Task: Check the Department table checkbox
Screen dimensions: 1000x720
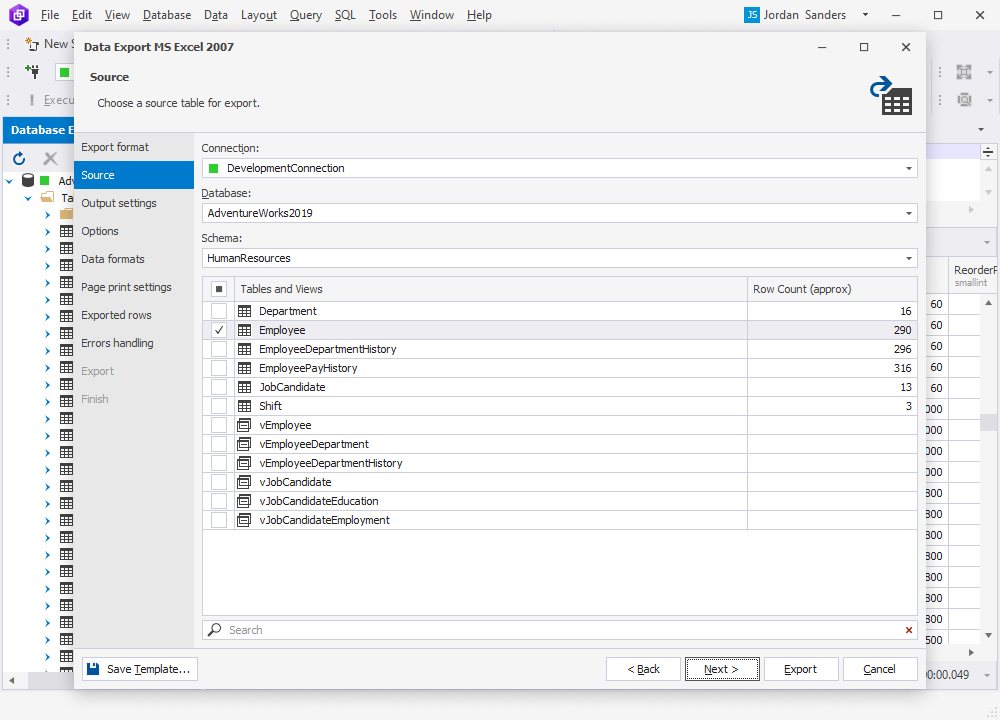Action: pyautogui.click(x=219, y=311)
